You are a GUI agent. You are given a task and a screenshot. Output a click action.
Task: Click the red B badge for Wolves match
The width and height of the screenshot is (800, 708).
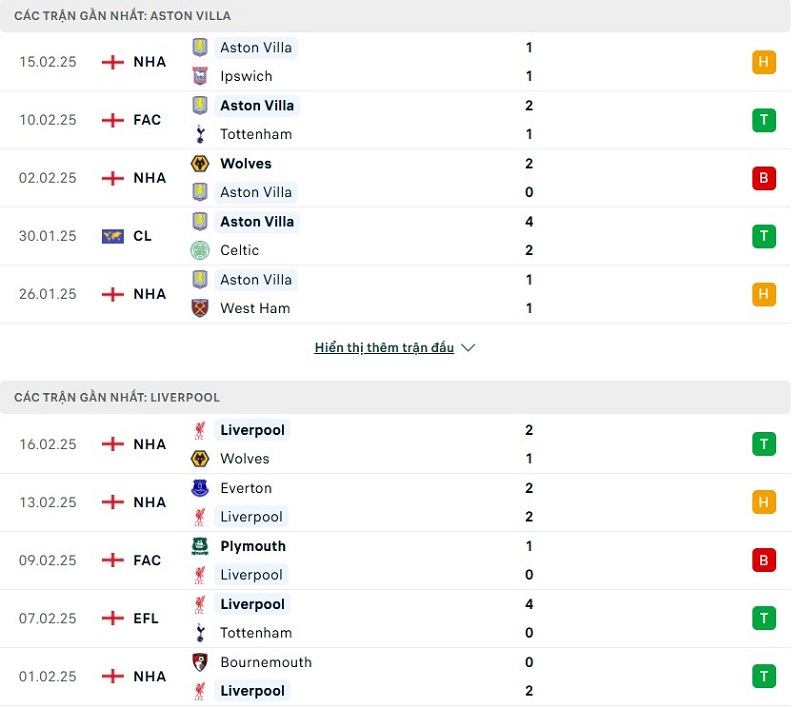pyautogui.click(x=764, y=178)
